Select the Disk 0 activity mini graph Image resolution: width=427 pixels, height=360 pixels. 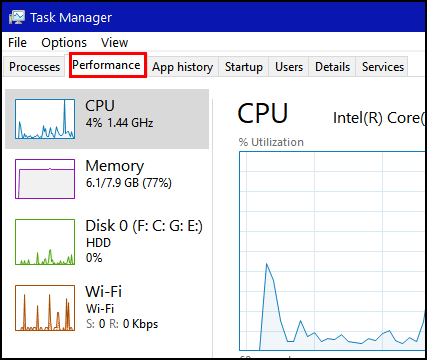point(45,242)
